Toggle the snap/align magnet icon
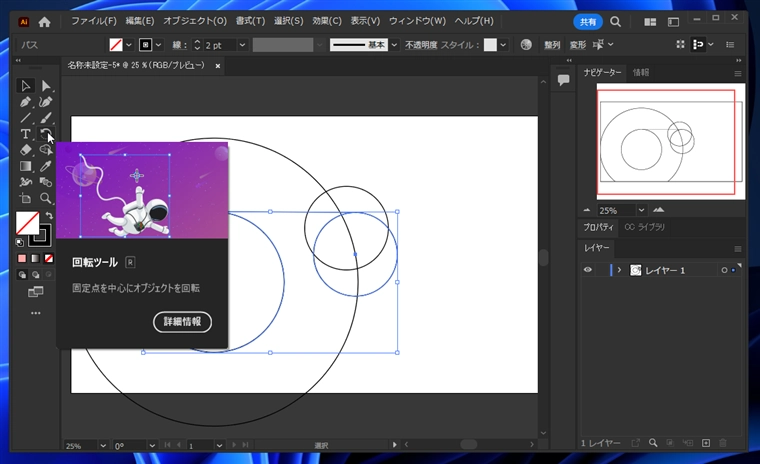This screenshot has width=760, height=464. 698,45
